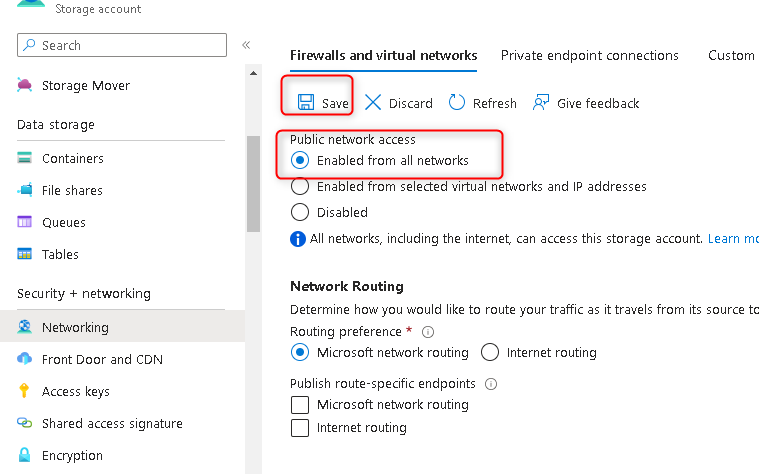Image resolution: width=759 pixels, height=474 pixels.
Task: Choose Internet routing preference radio button
Action: pos(490,352)
